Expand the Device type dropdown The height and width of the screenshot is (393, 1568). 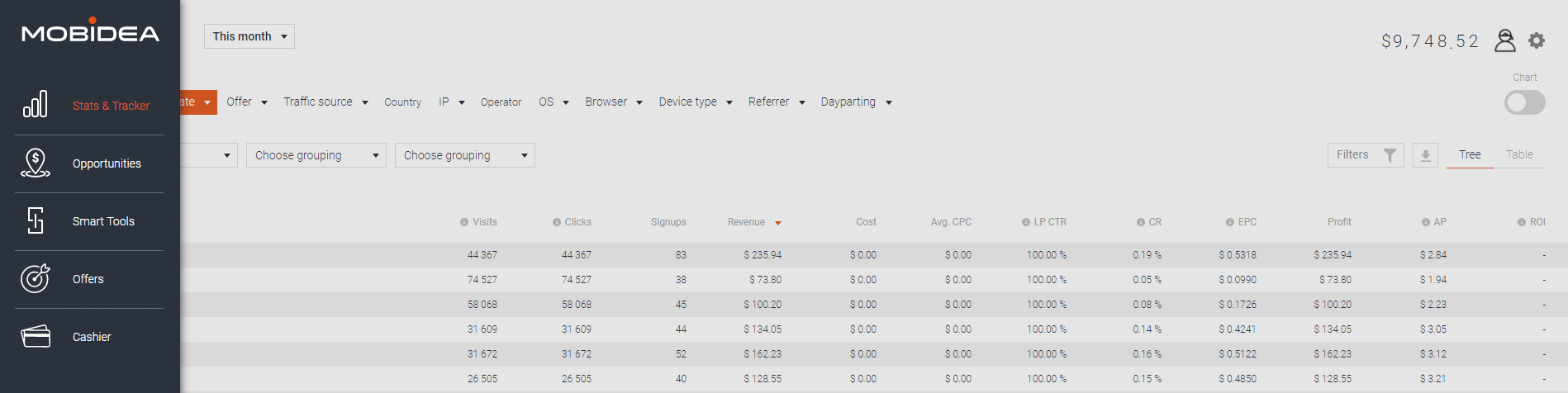coord(695,102)
